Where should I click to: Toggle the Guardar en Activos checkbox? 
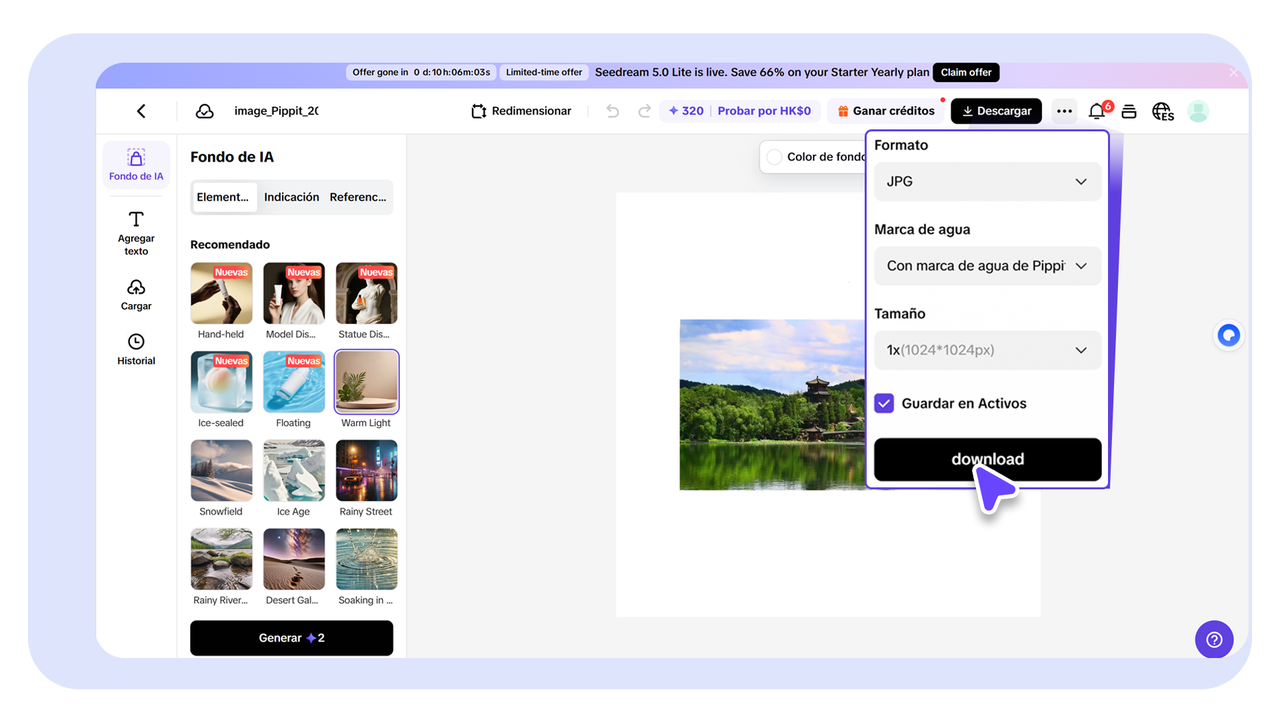tap(884, 403)
